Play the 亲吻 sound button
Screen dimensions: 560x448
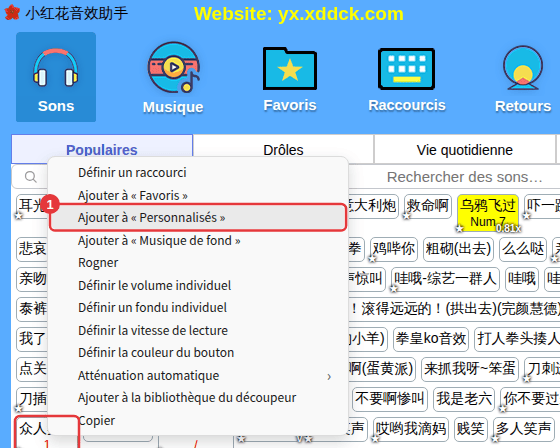coord(32,279)
